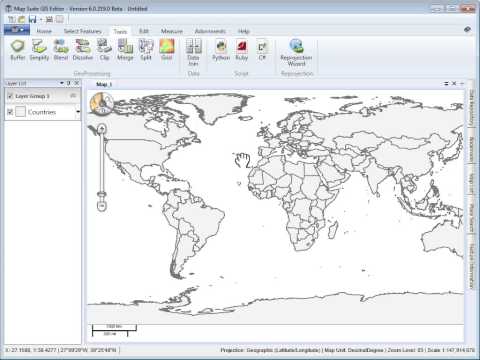Open the Python script editor

[x=221, y=50]
